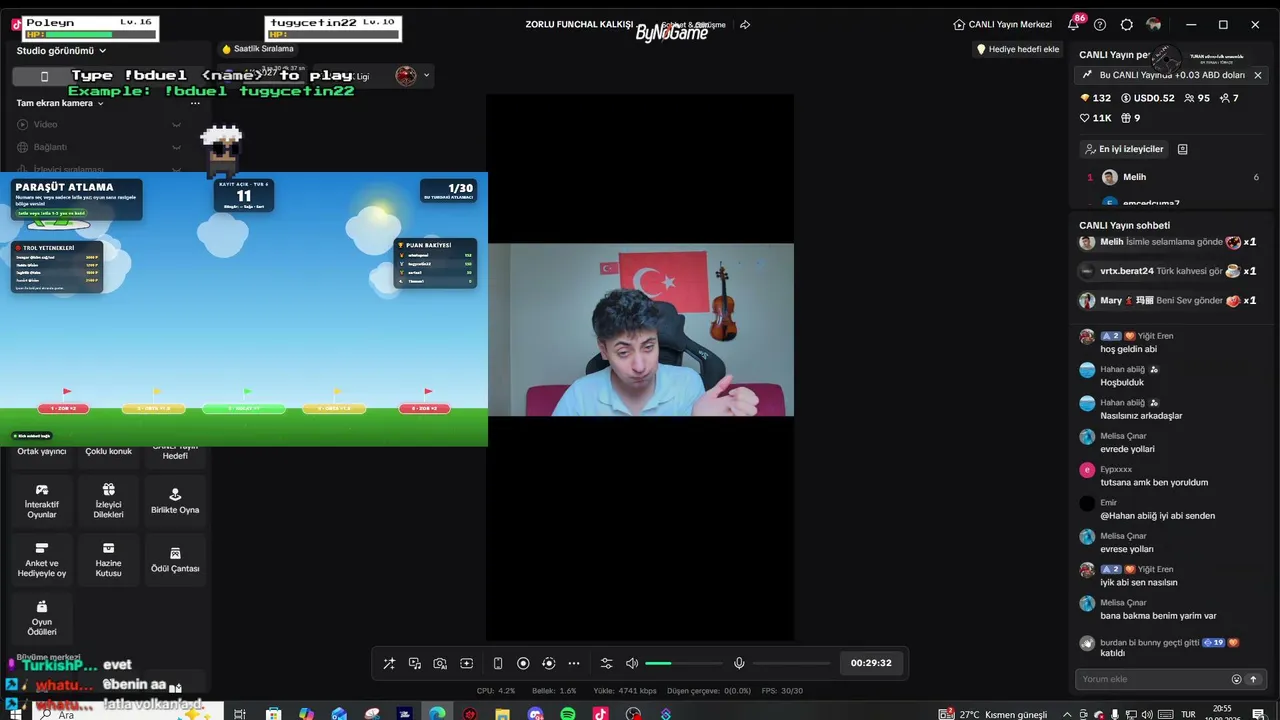Viewport: 1280px width, 720px height.
Task: Open the more options ellipsis in bottom toolbar
Action: pos(574,663)
